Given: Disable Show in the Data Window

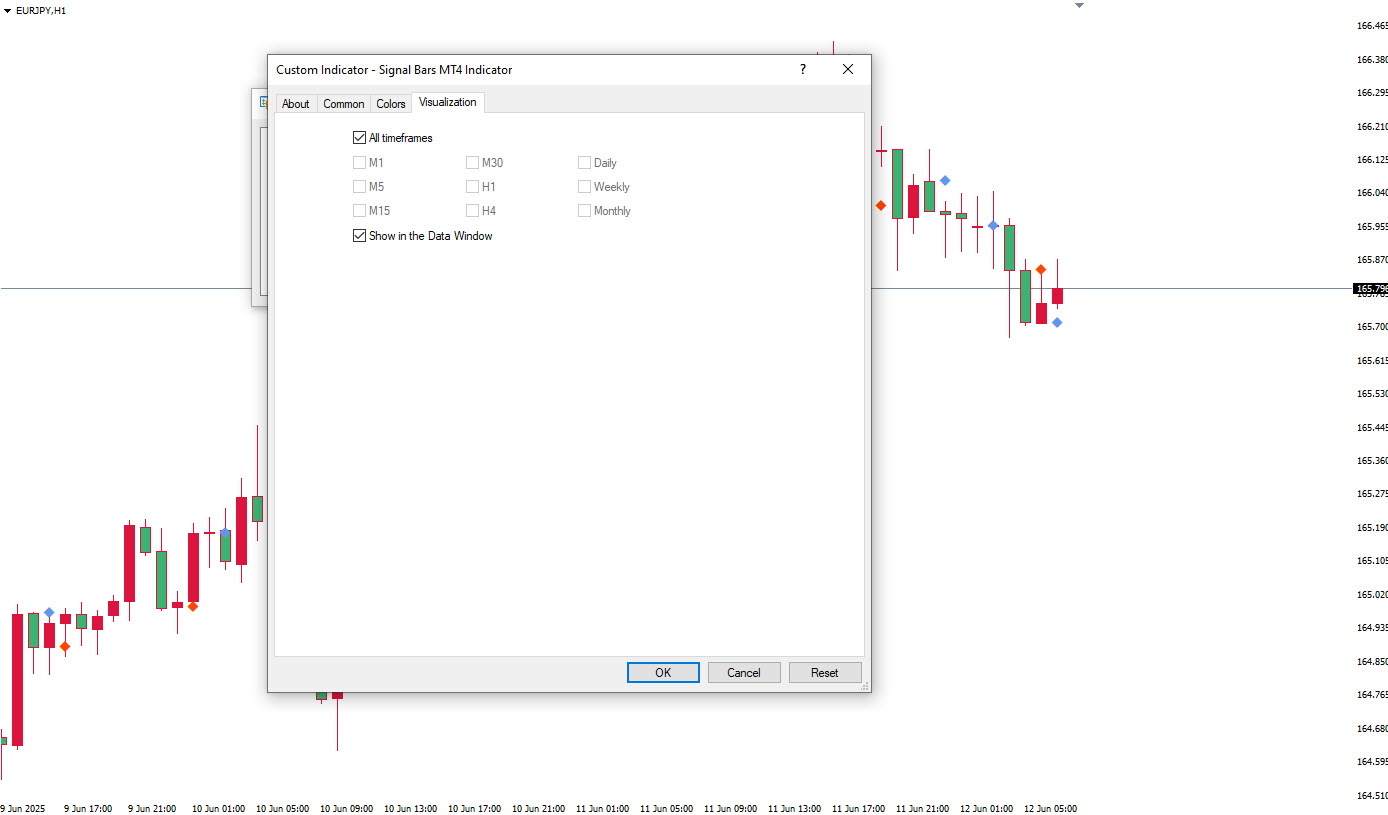Looking at the screenshot, I should (360, 236).
